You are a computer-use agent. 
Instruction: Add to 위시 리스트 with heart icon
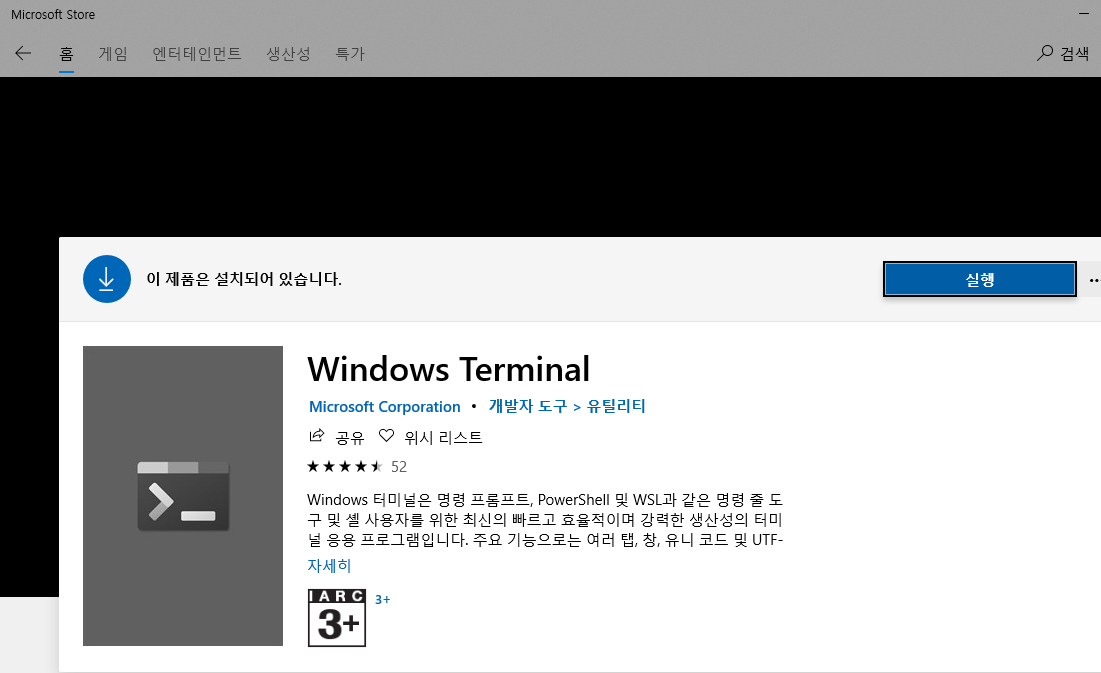[x=386, y=436]
